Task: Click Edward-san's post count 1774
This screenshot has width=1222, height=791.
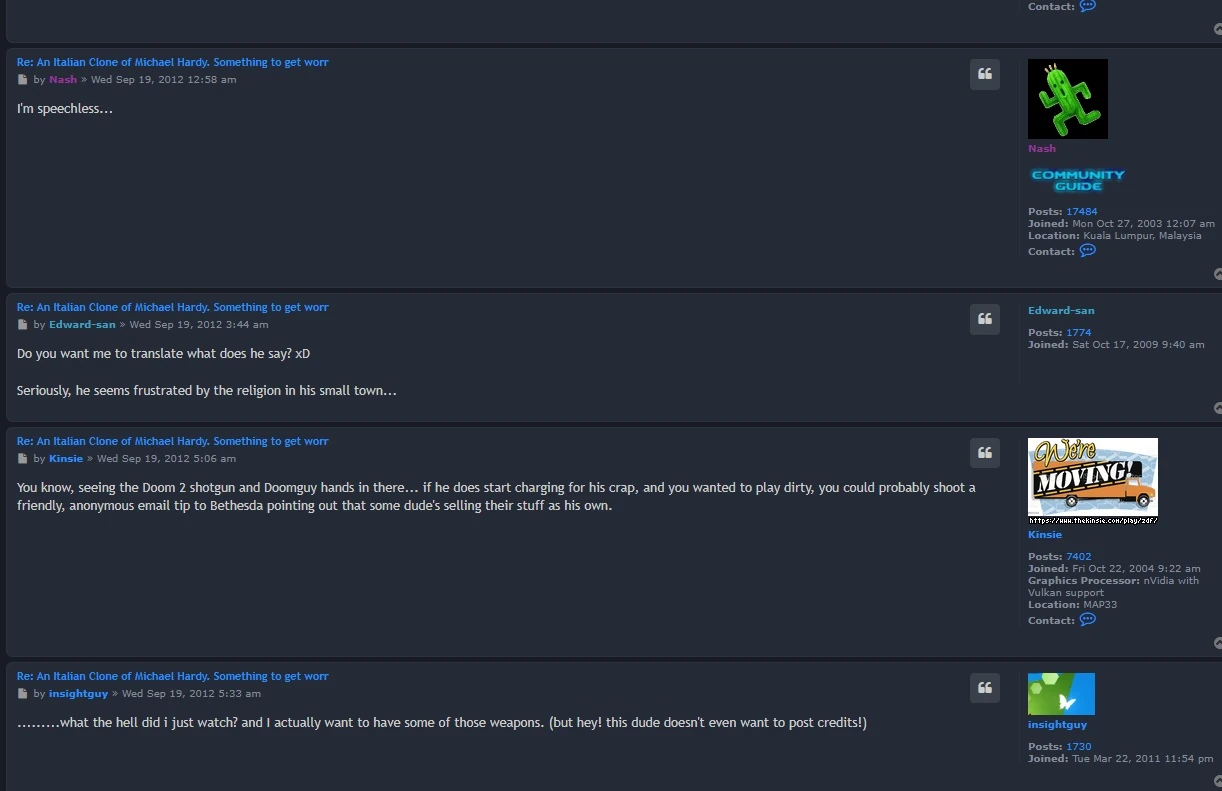Action: tap(1078, 333)
